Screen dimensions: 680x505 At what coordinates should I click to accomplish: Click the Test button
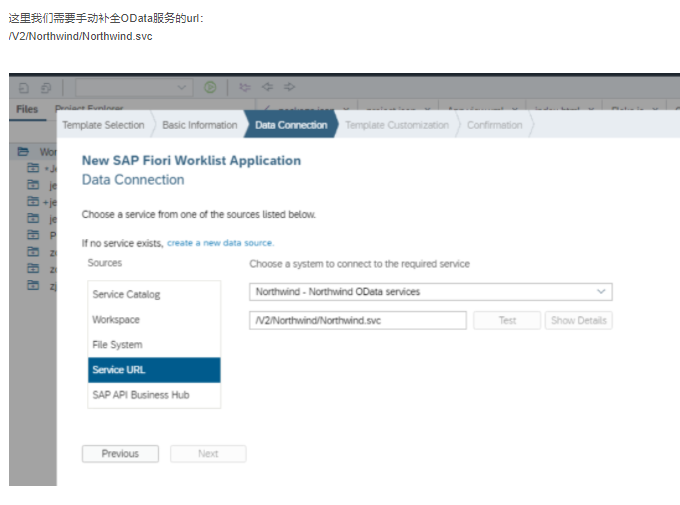coord(507,320)
